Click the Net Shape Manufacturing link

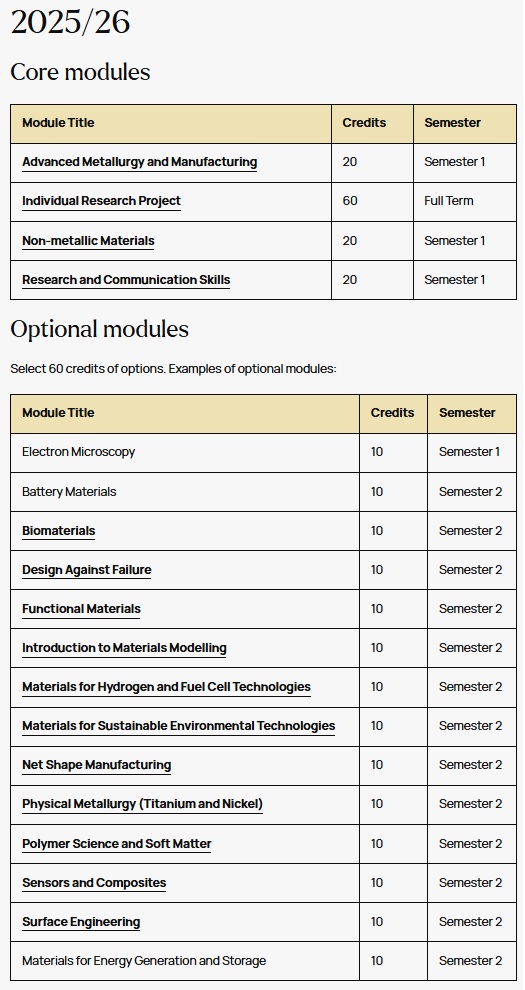(97, 765)
